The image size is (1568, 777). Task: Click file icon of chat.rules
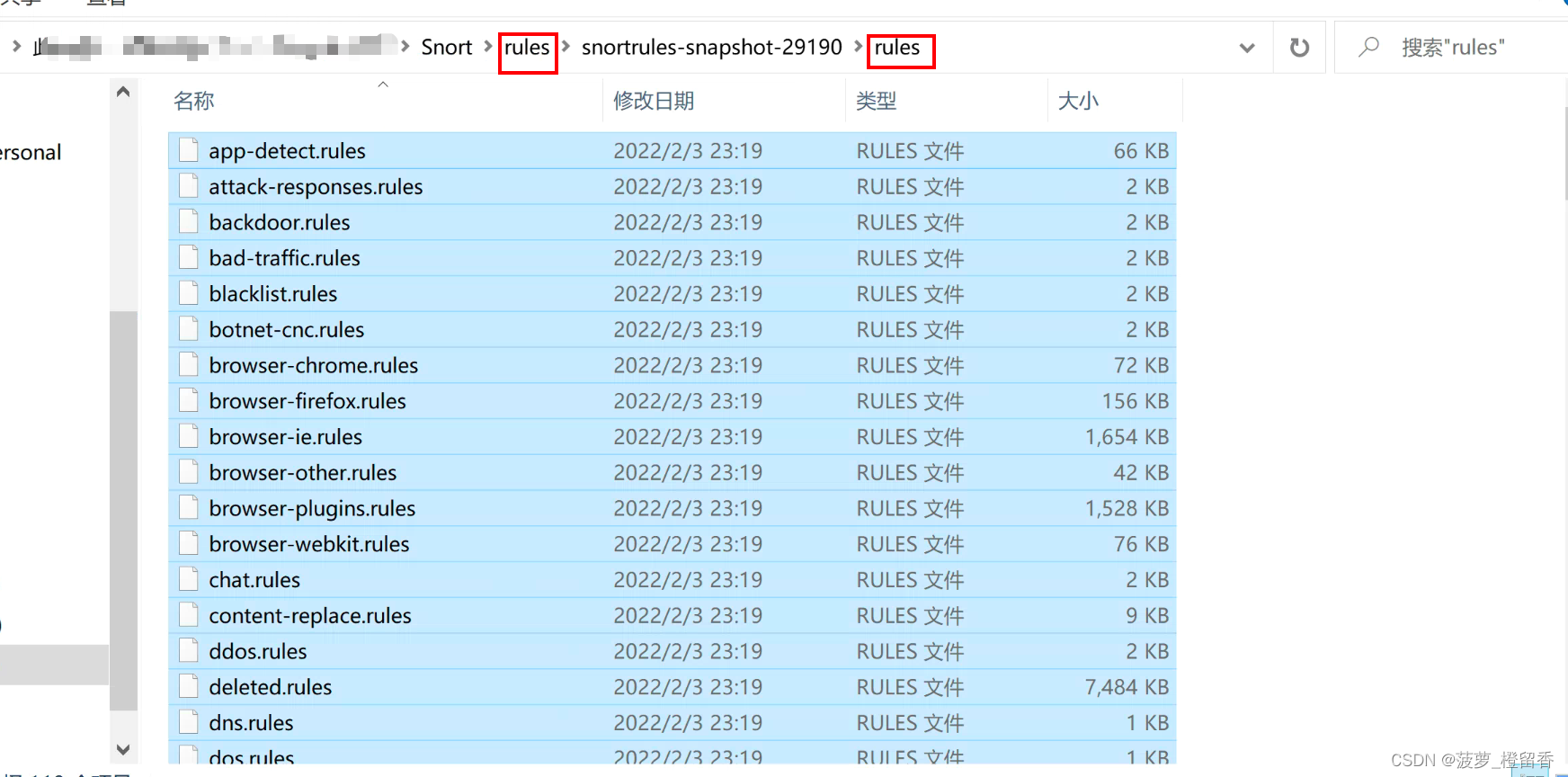[x=188, y=579]
